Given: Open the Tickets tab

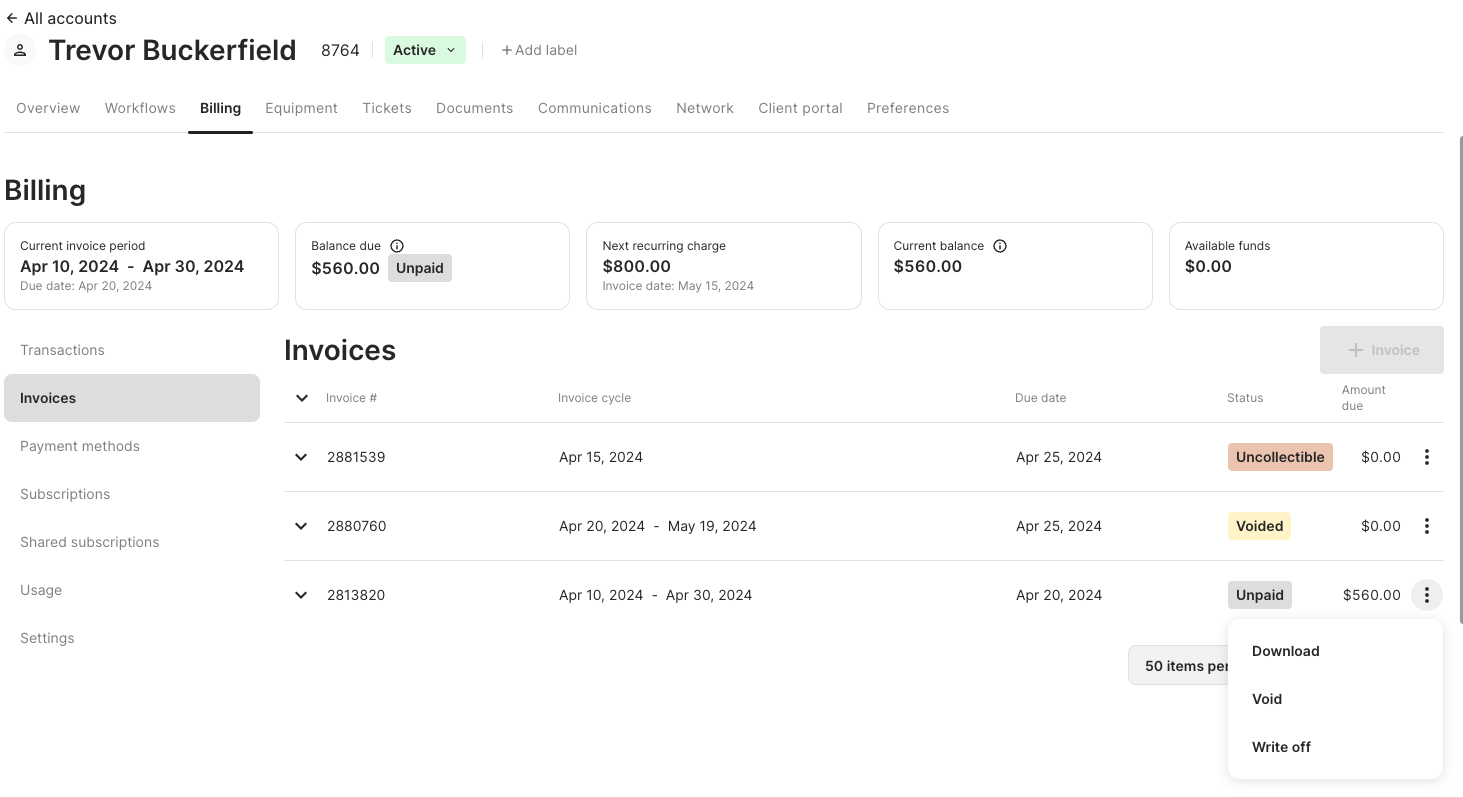Looking at the screenshot, I should (x=387, y=108).
